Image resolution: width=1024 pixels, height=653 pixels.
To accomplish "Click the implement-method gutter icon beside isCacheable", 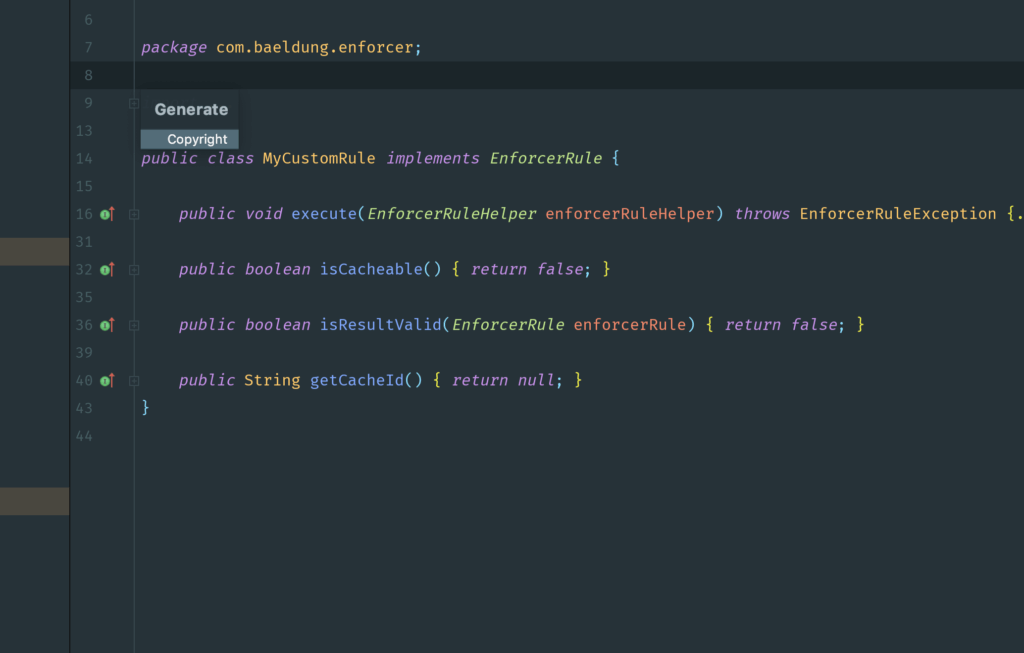I will coord(105,269).
